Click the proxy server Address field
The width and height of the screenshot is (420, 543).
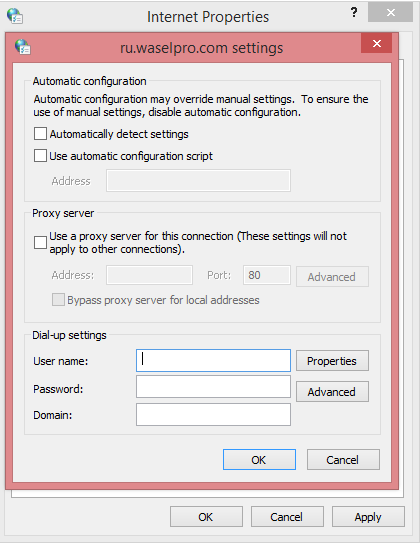[149, 275]
